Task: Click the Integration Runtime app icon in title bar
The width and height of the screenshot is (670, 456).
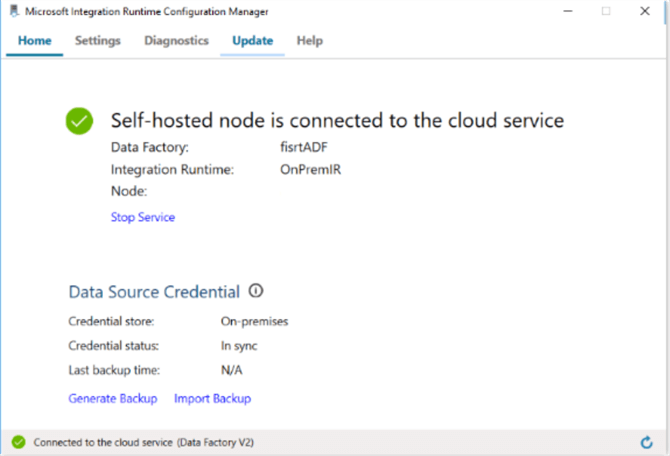Action: pos(14,11)
